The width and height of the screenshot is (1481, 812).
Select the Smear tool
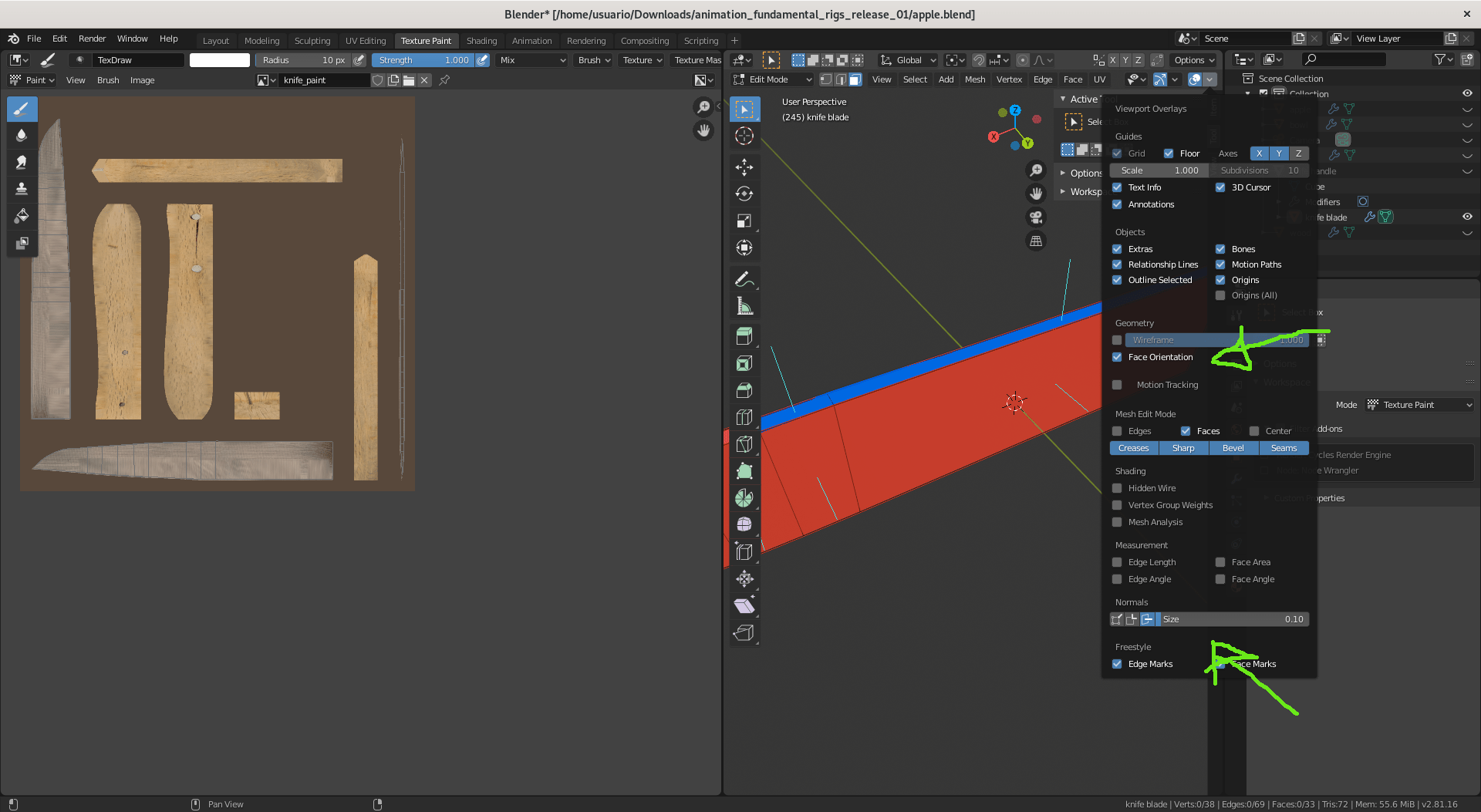(x=22, y=162)
